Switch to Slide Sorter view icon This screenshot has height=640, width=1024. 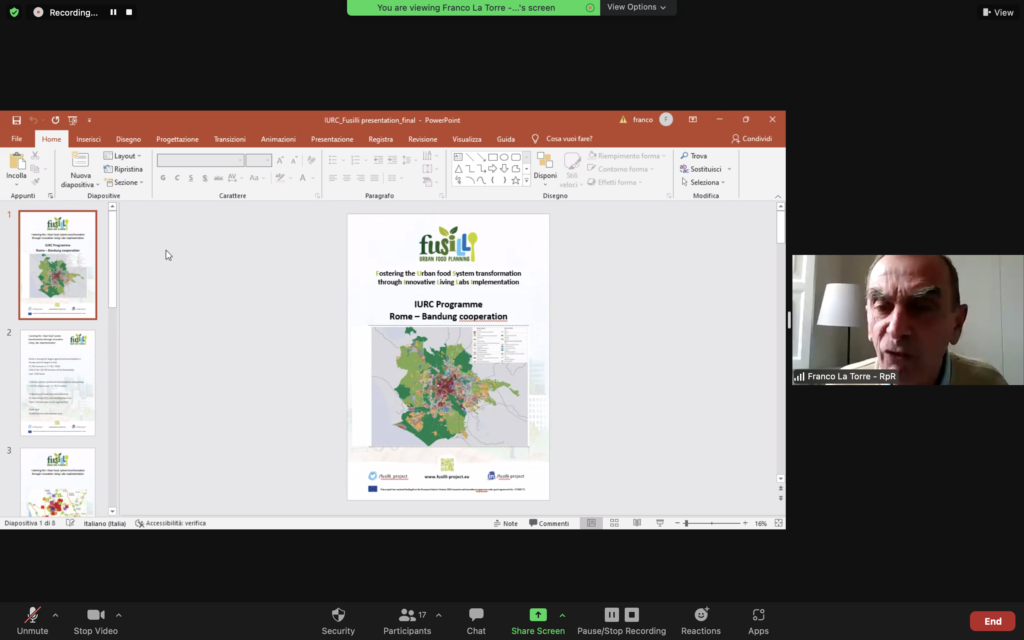point(614,523)
